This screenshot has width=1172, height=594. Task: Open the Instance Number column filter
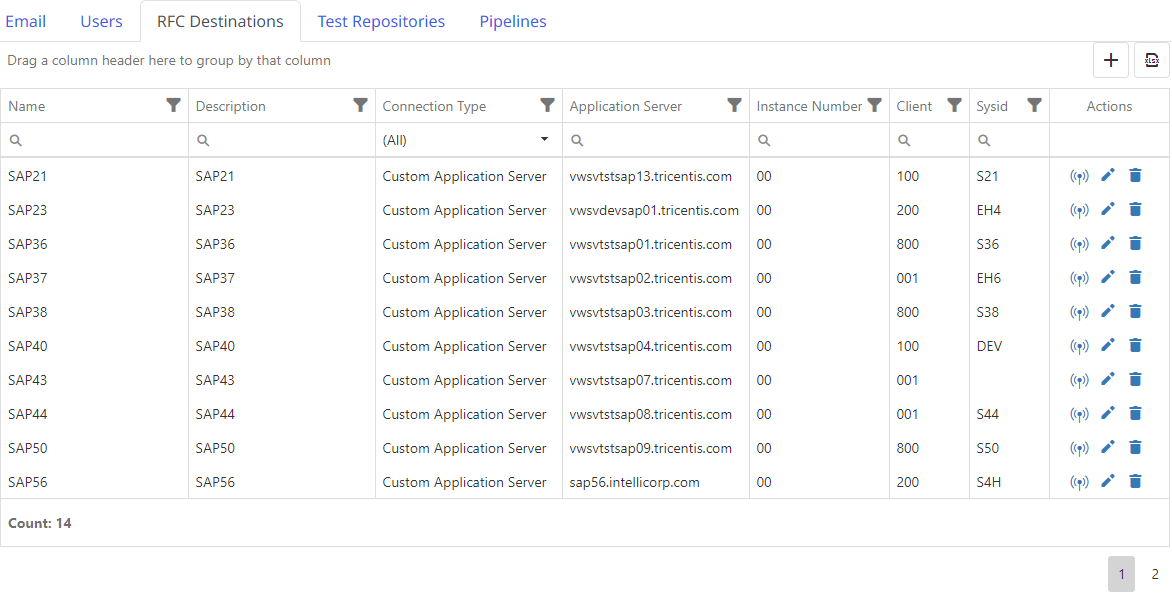(874, 105)
